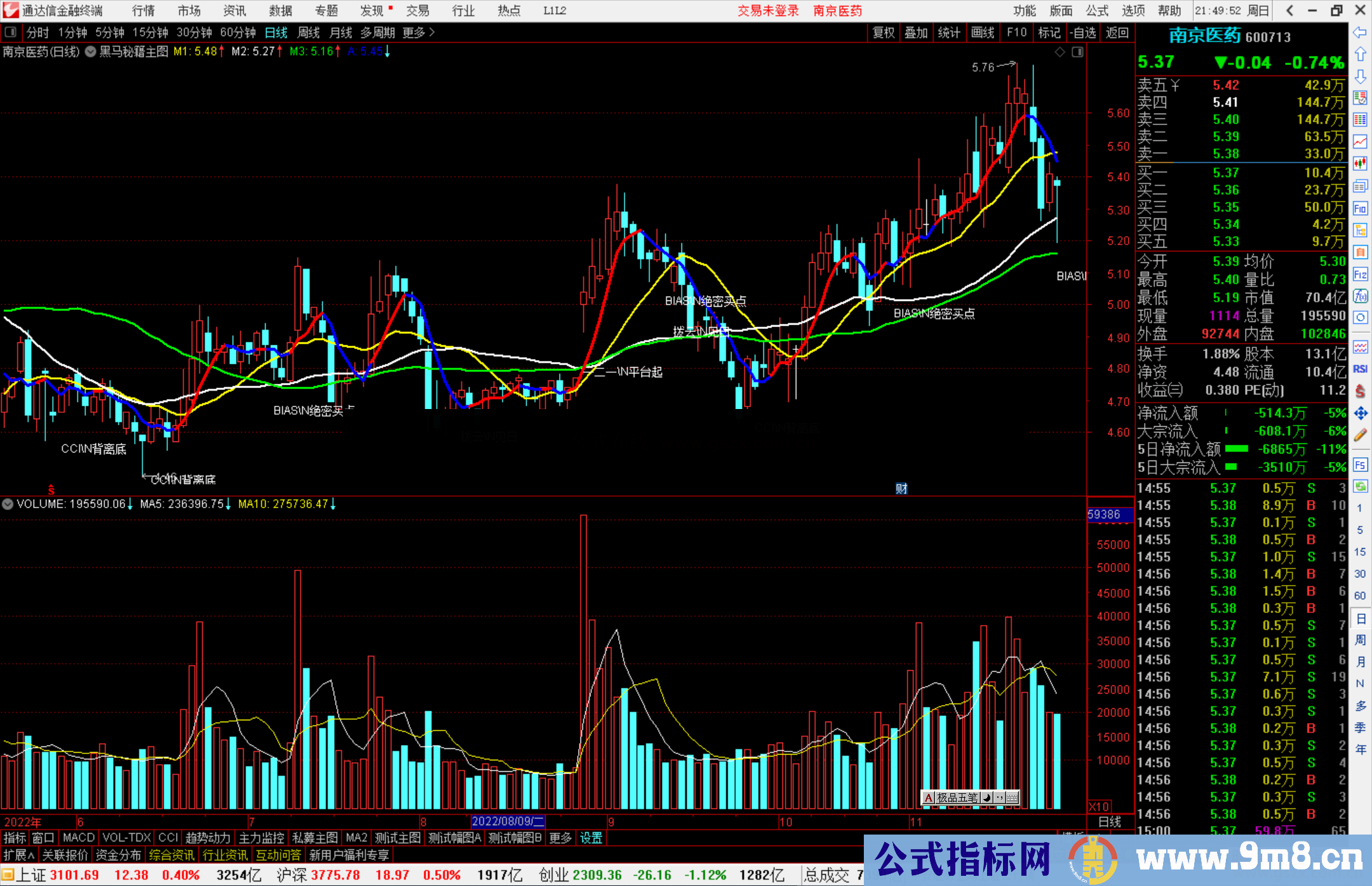Select the pencil drawing tool icon

click(x=1360, y=435)
